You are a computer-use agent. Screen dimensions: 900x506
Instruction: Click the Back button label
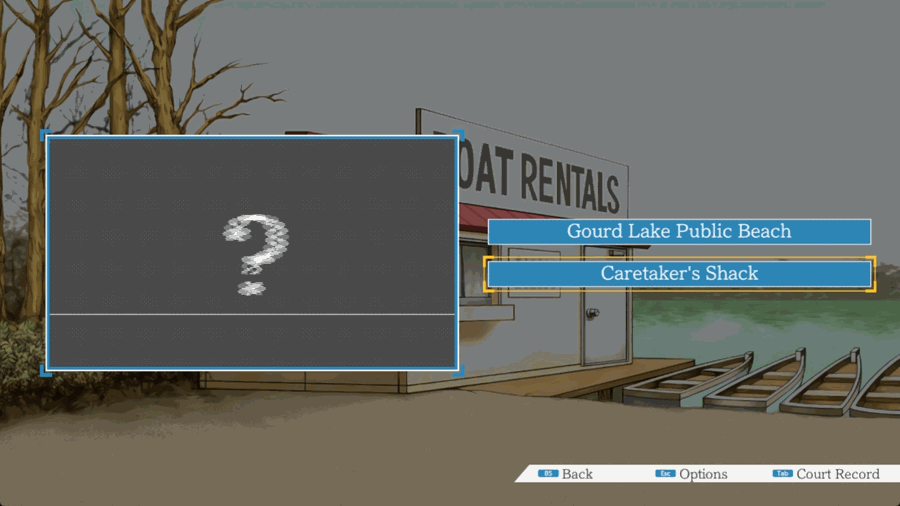[x=577, y=474]
